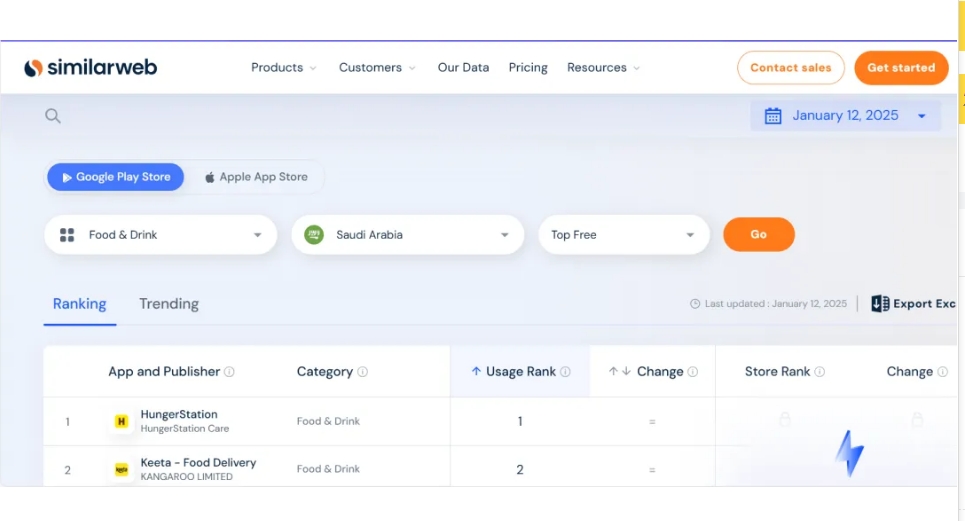Click the HungerStation app icon
The height and width of the screenshot is (521, 965).
(121, 421)
